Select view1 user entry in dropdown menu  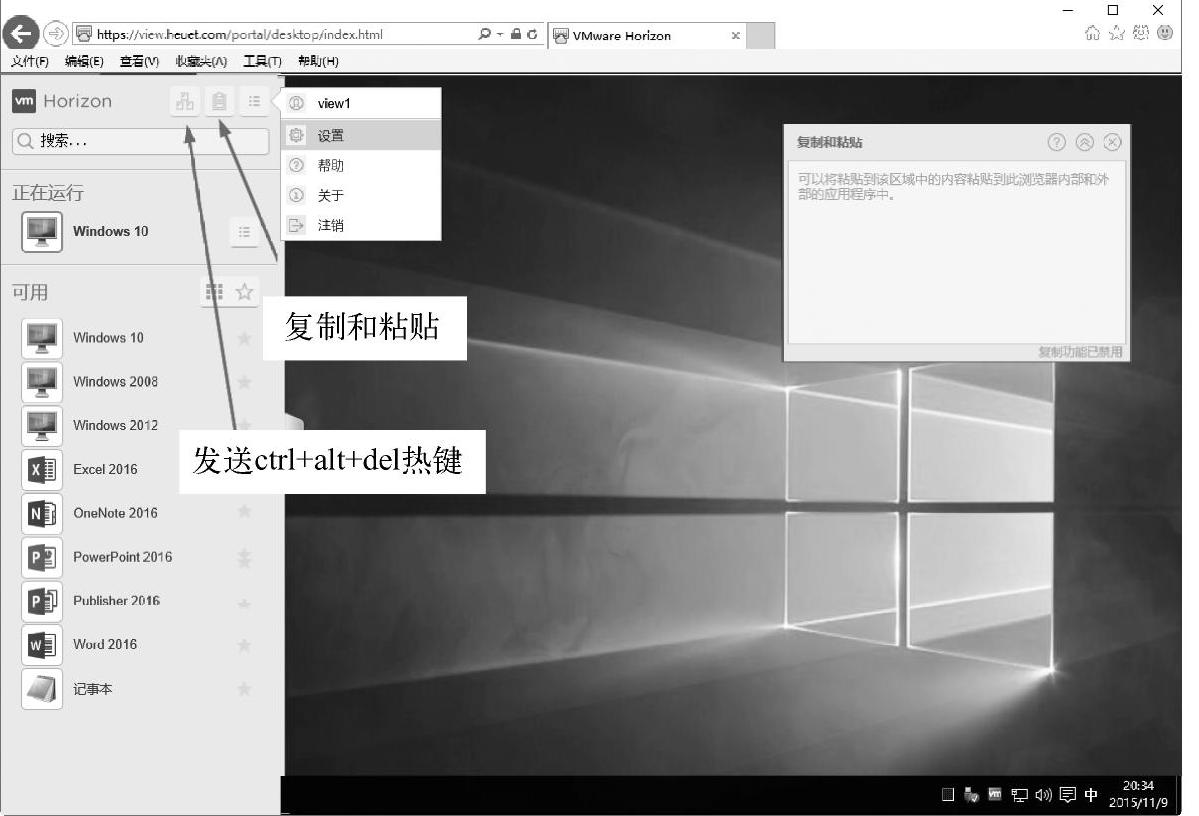point(361,103)
